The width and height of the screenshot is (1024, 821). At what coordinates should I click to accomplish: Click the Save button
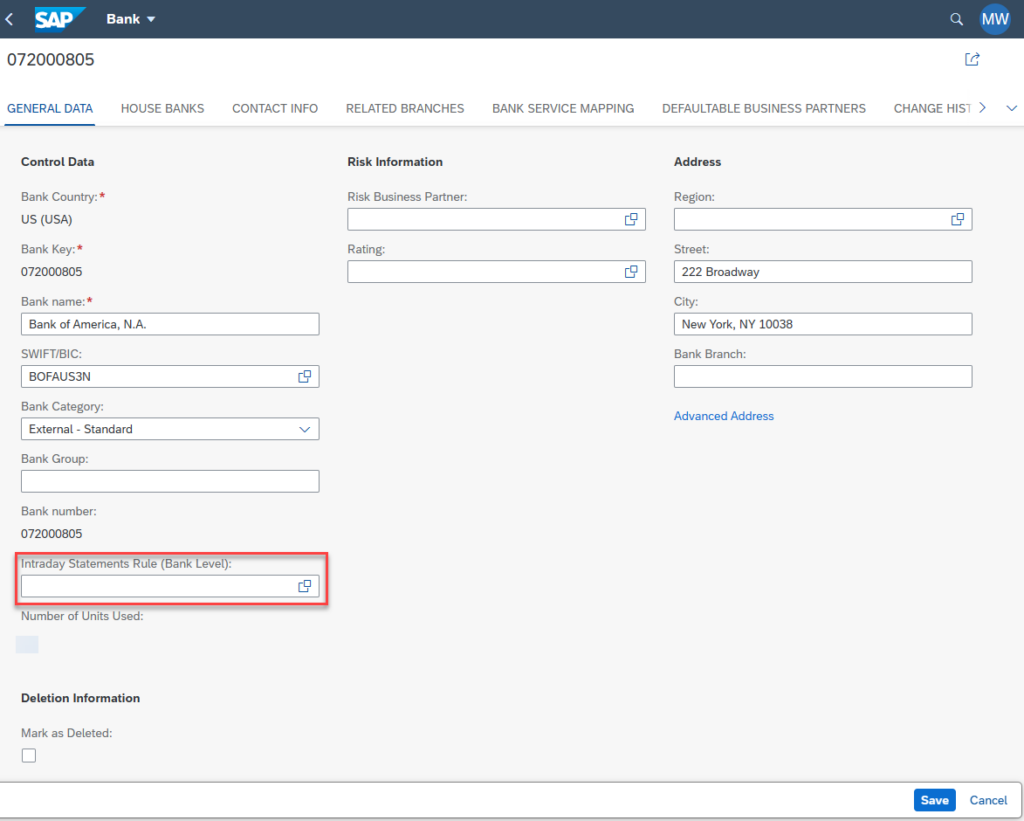(x=935, y=800)
